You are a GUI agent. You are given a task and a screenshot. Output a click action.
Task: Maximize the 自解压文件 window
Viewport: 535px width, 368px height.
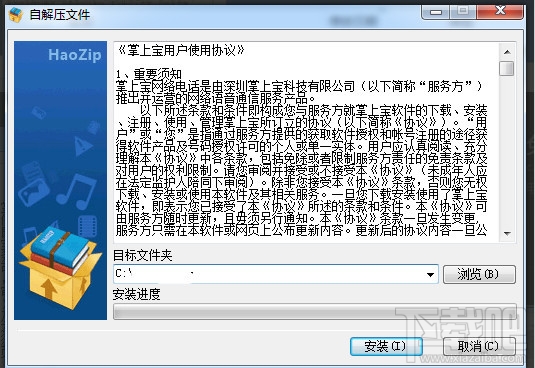463,11
